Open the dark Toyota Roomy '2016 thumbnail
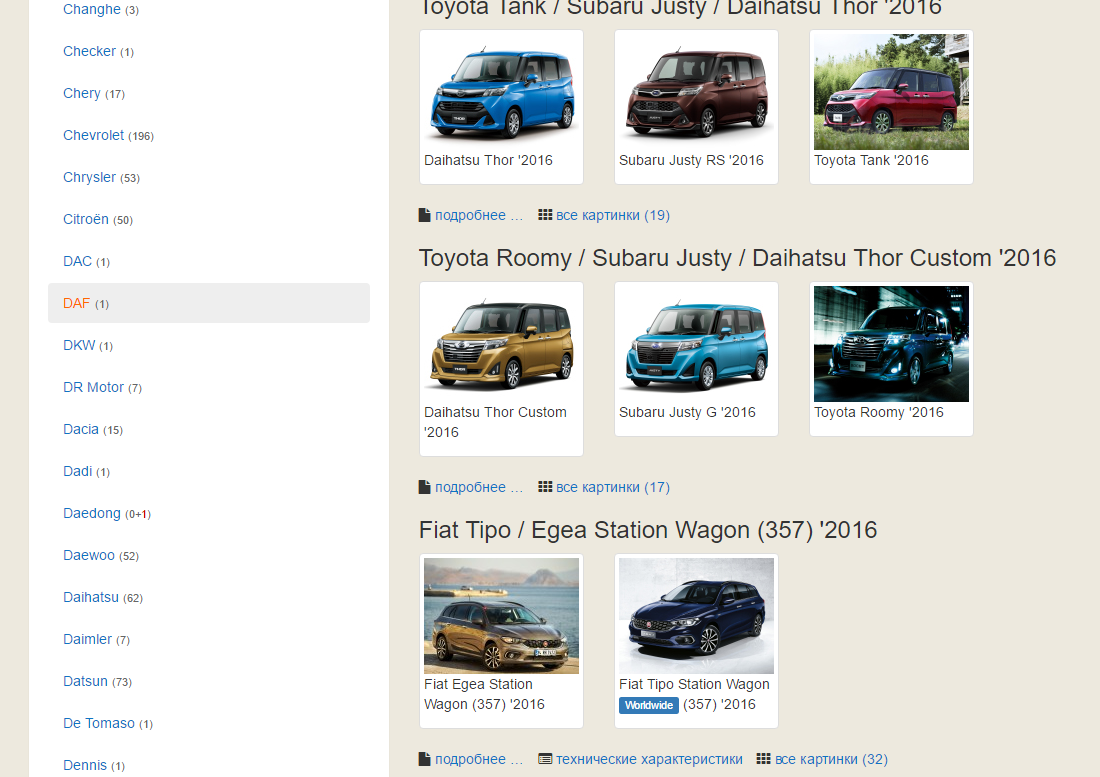 click(892, 344)
